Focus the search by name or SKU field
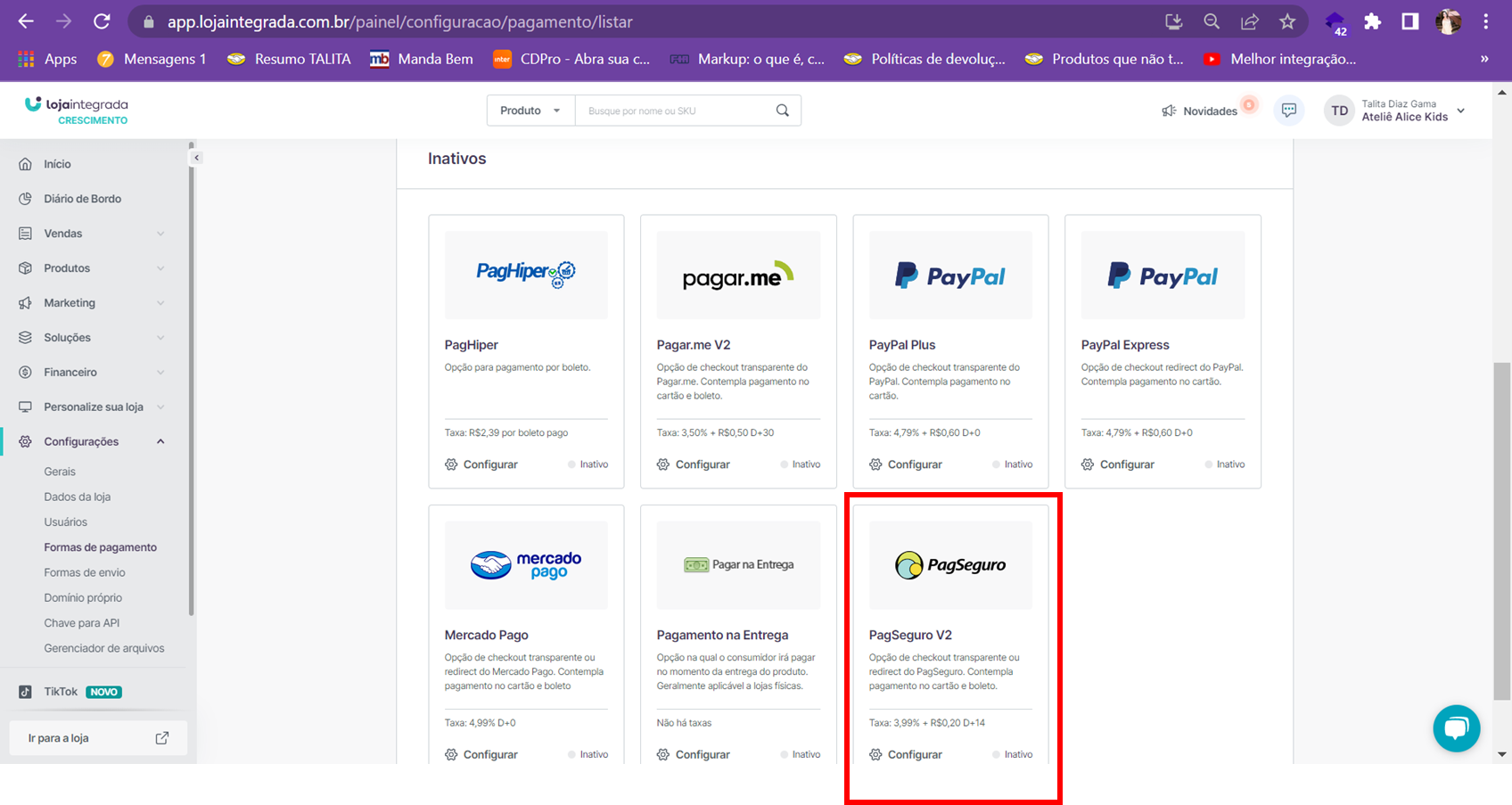The height and width of the screenshot is (805, 1512). [x=674, y=111]
